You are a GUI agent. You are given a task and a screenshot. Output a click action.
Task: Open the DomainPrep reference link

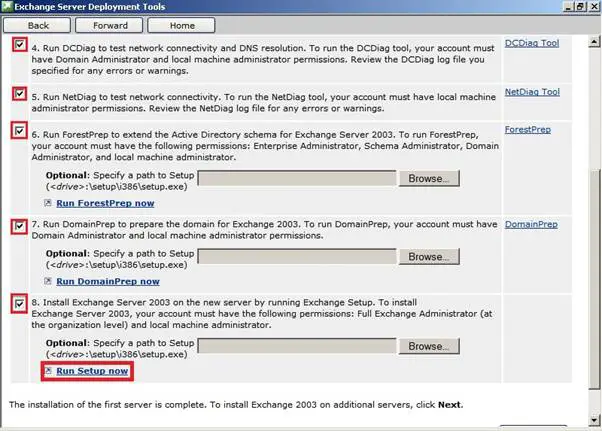(x=531, y=224)
